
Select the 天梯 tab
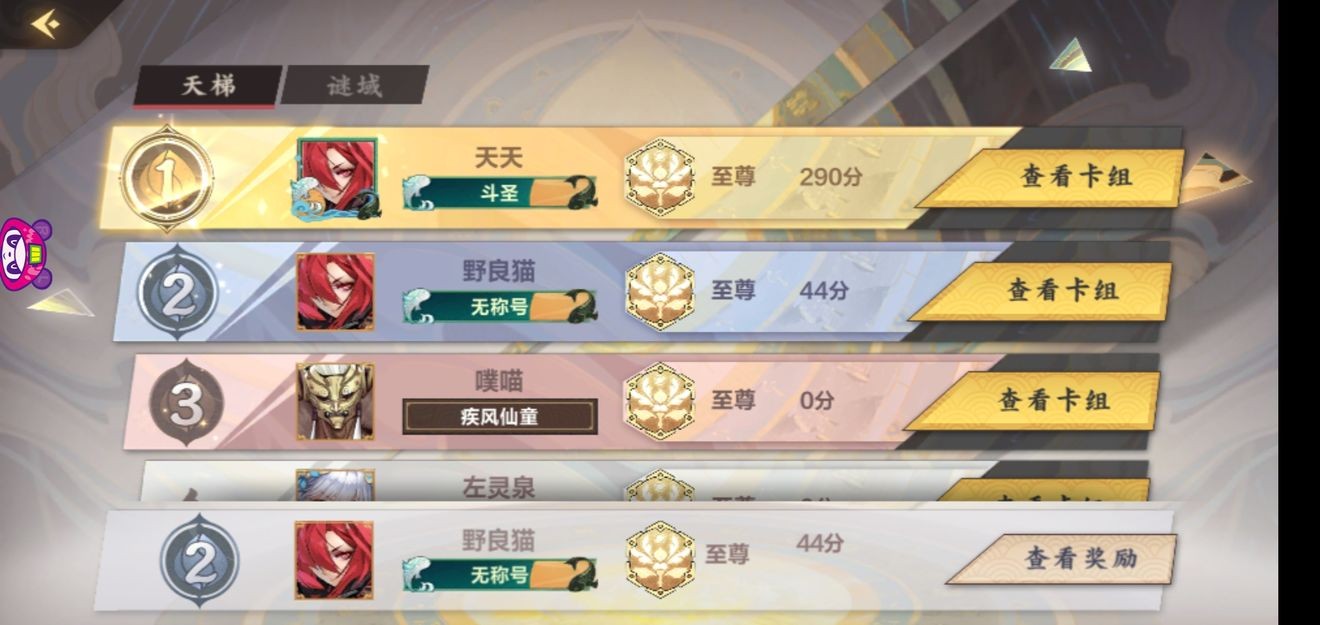click(208, 86)
